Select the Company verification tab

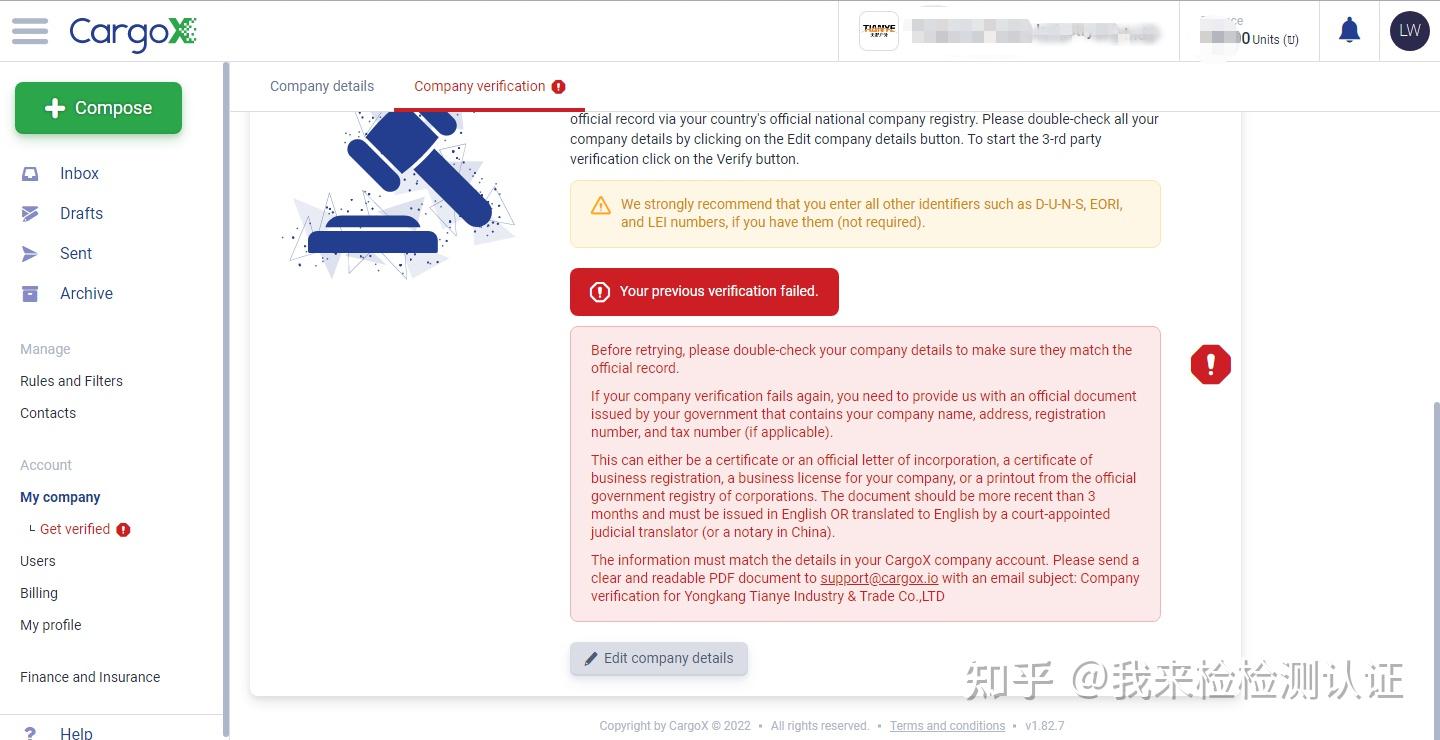tap(489, 86)
